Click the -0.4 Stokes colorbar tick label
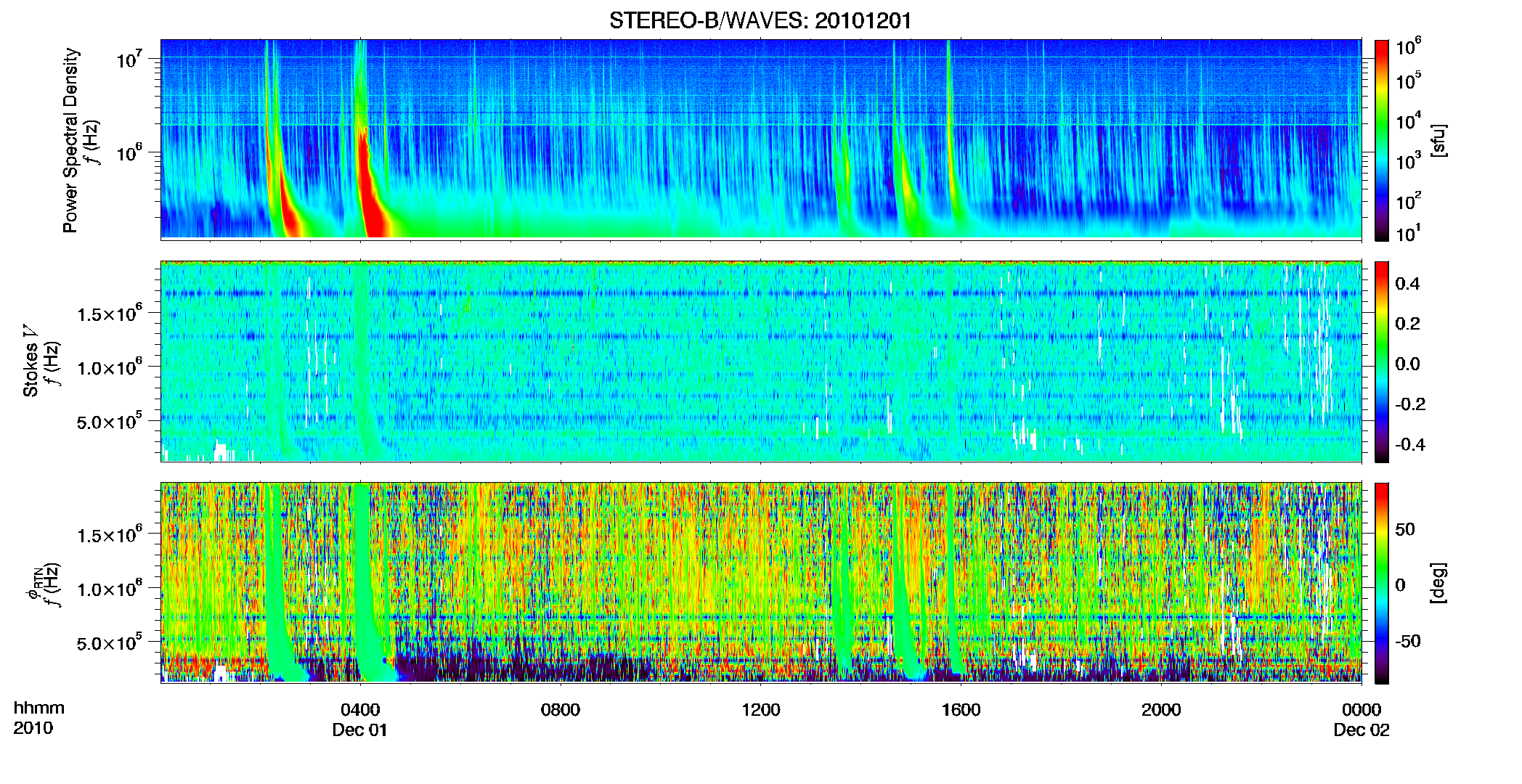Viewport: 1522px width, 784px height. tap(1410, 444)
